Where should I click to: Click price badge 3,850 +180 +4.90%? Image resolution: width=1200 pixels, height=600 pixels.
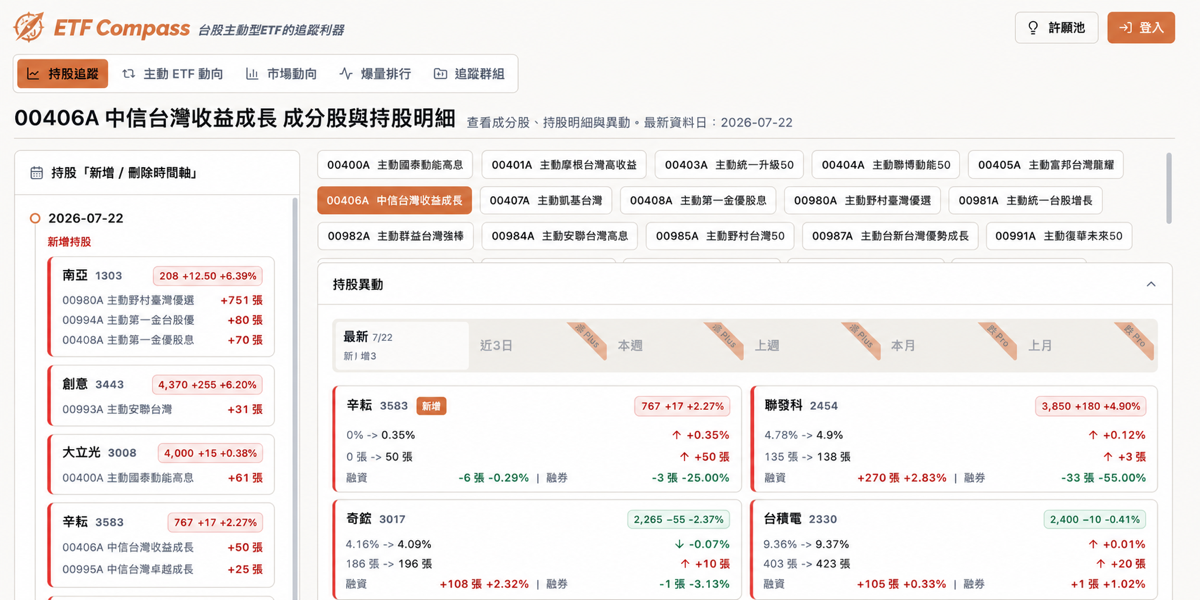click(1091, 406)
